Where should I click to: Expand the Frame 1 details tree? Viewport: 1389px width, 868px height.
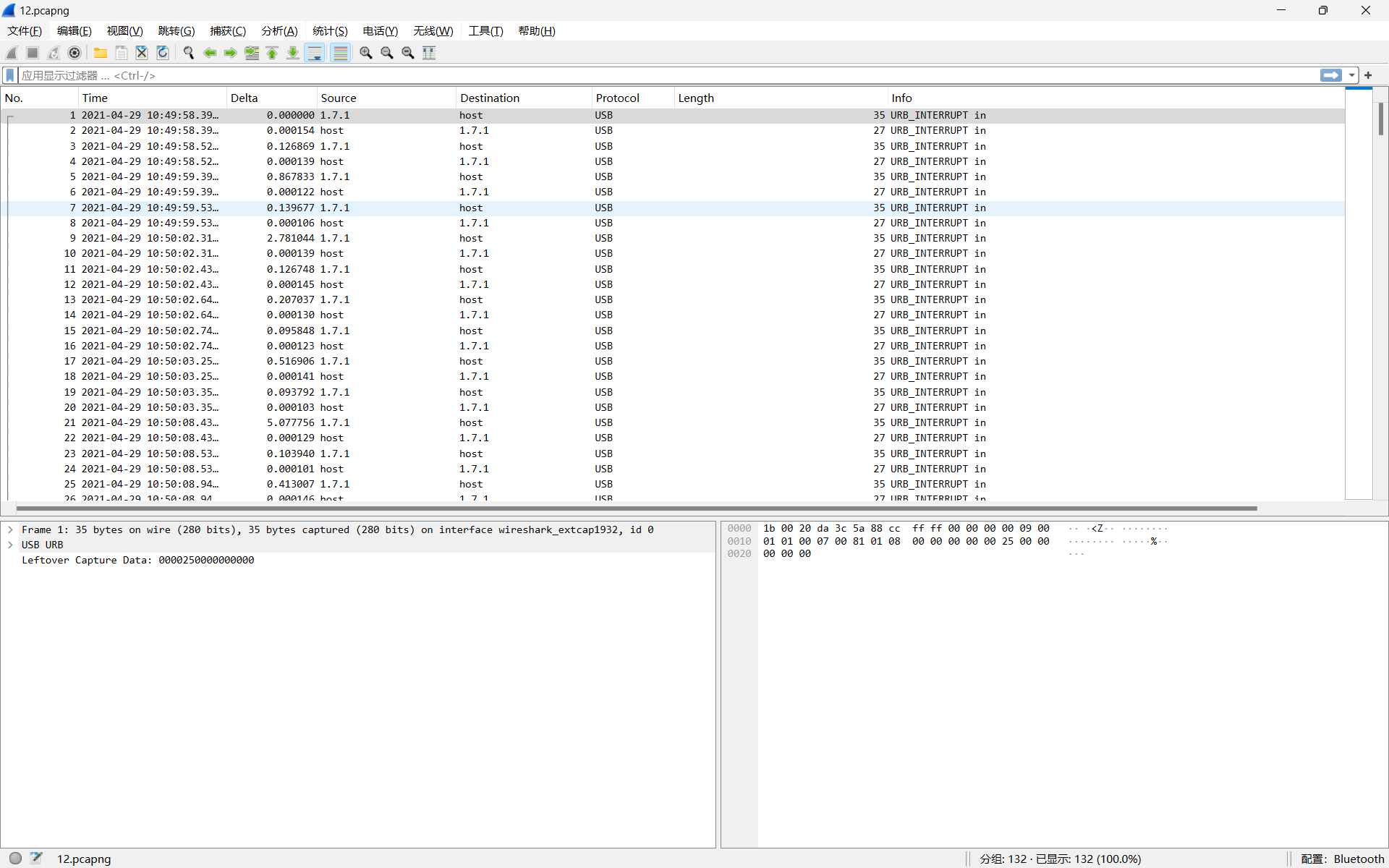tap(11, 529)
